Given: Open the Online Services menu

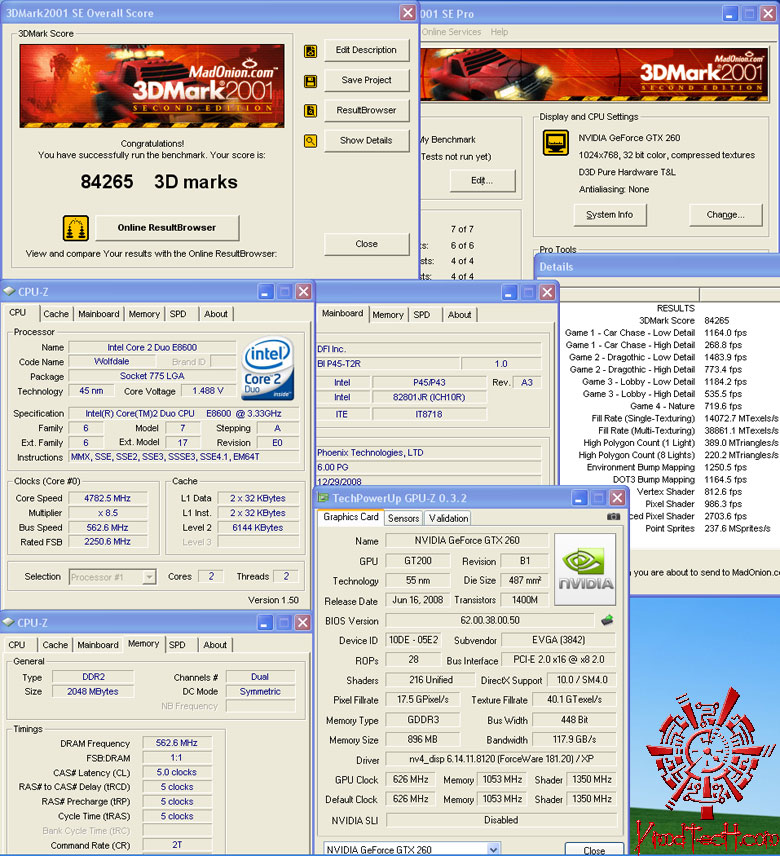Looking at the screenshot, I should tap(451, 32).
